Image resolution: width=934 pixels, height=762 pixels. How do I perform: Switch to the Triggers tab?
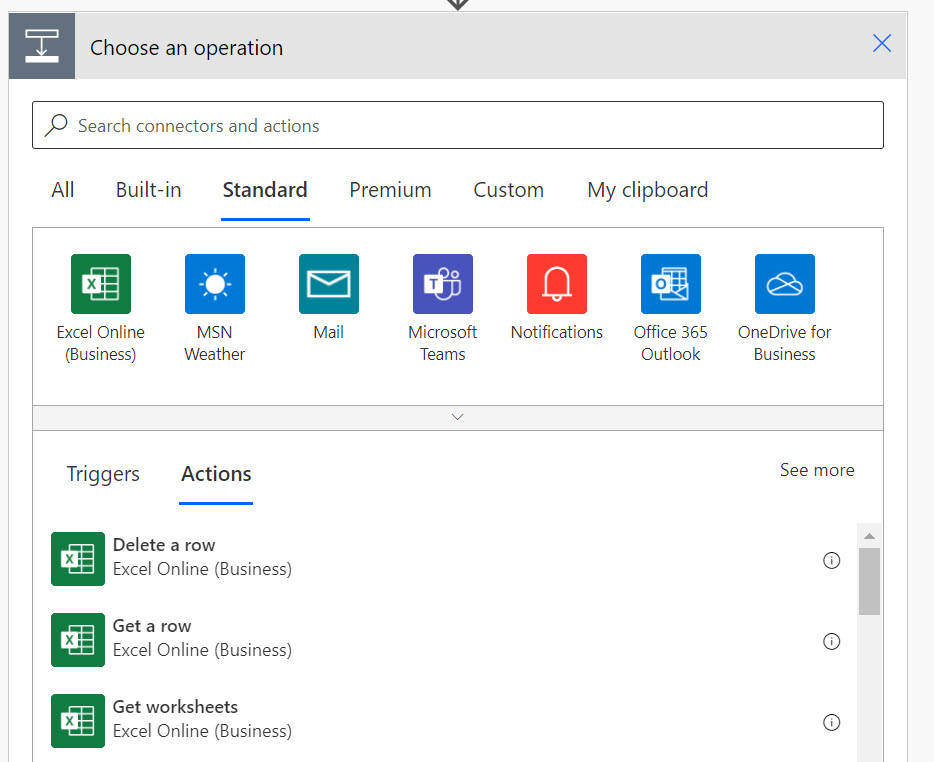coord(103,474)
